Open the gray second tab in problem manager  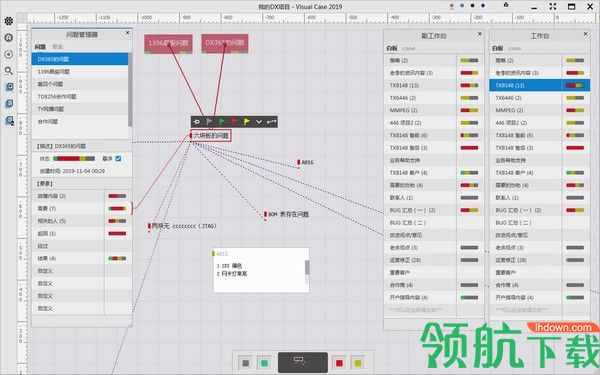click(58, 47)
